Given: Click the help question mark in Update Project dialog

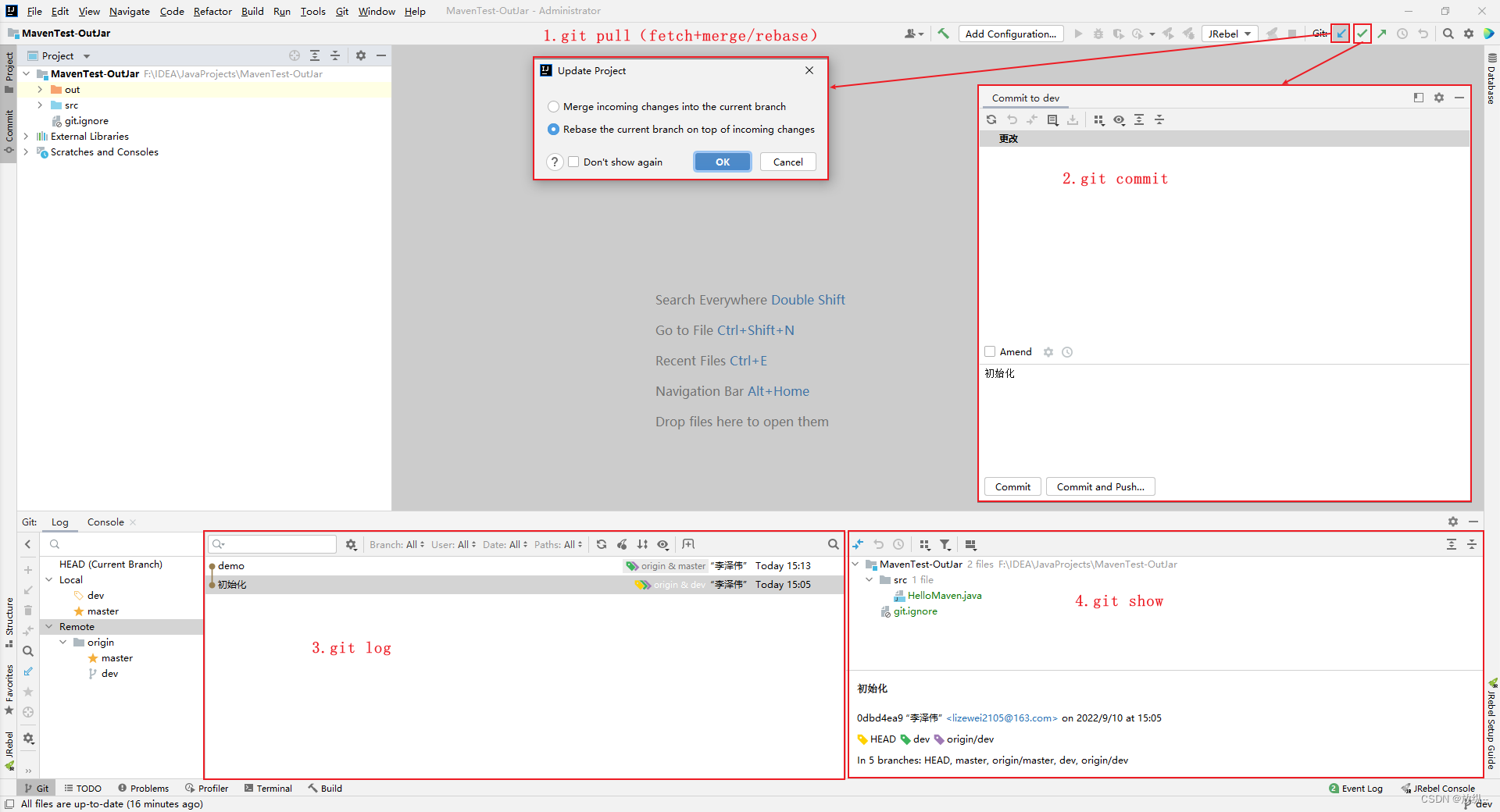Looking at the screenshot, I should click(555, 162).
